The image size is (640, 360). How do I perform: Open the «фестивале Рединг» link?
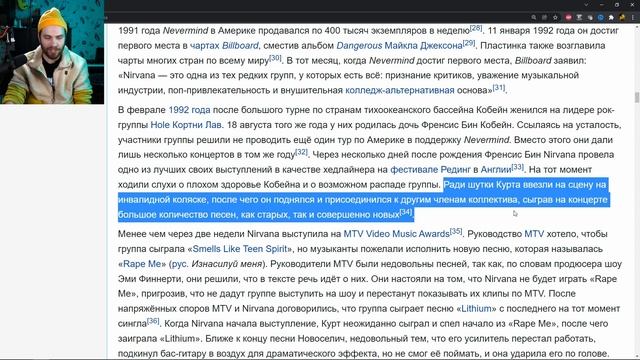click(x=430, y=170)
